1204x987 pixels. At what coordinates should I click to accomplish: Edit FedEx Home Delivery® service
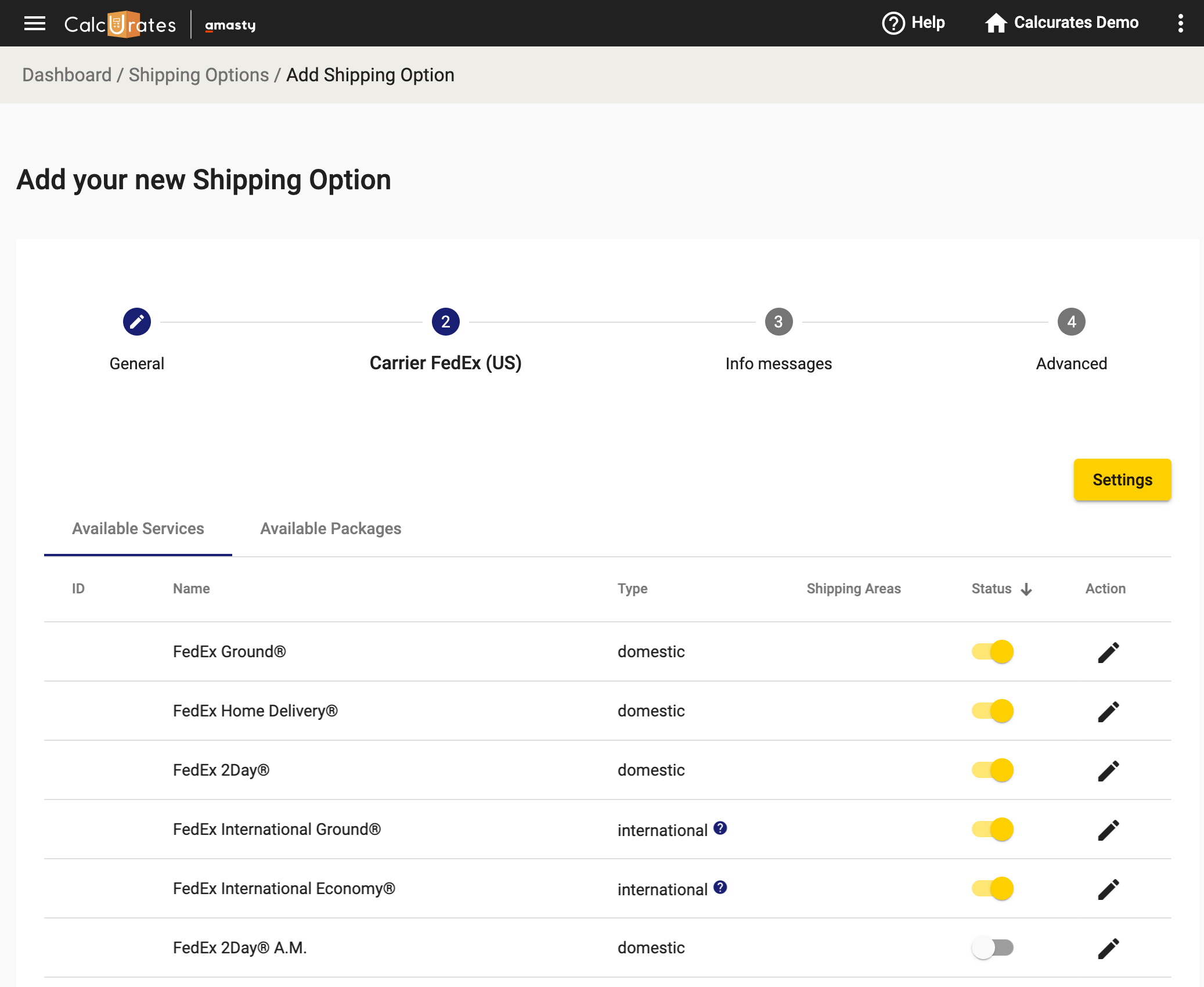(x=1108, y=711)
